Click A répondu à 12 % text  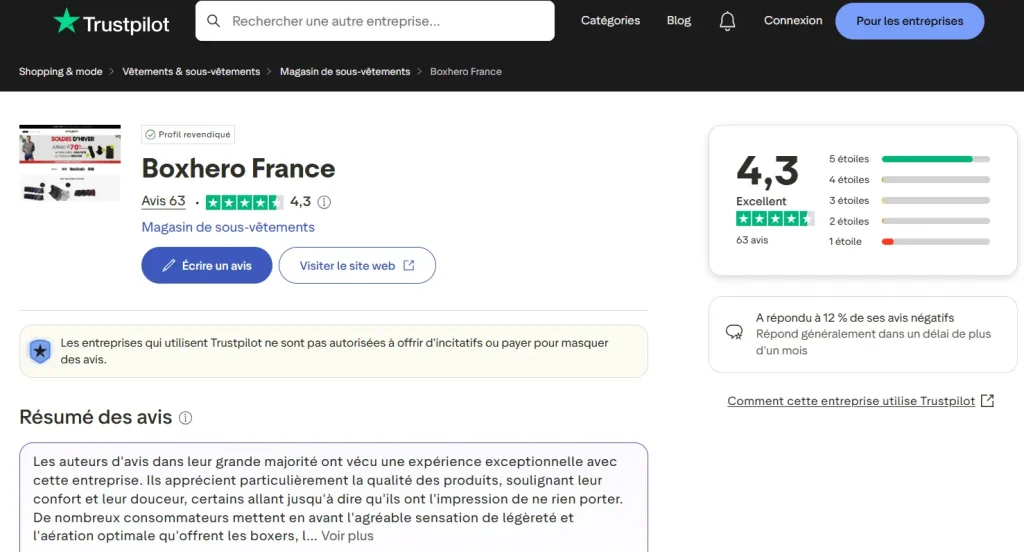click(x=855, y=317)
